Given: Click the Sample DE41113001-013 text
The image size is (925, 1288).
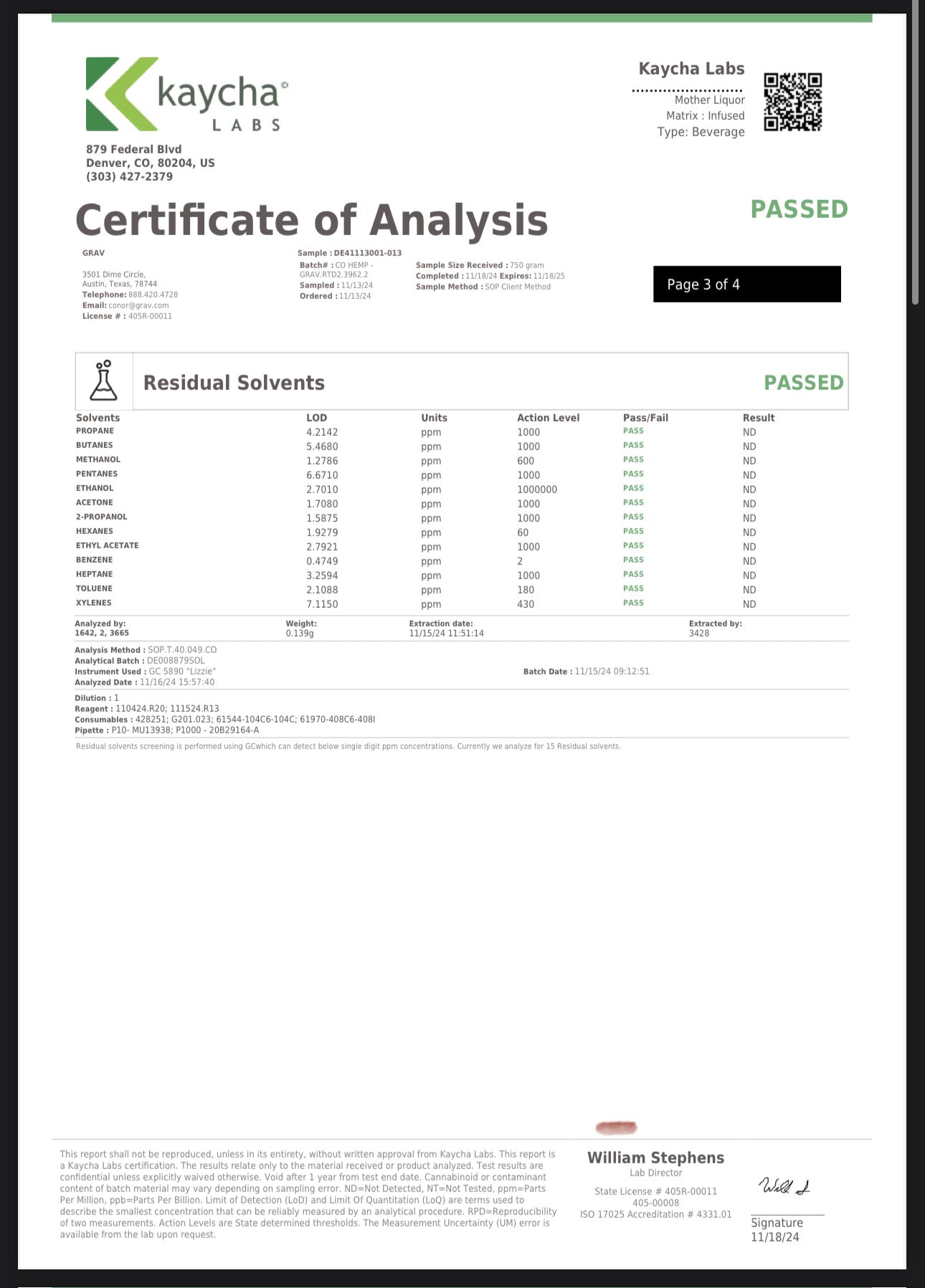Looking at the screenshot, I should point(349,253).
